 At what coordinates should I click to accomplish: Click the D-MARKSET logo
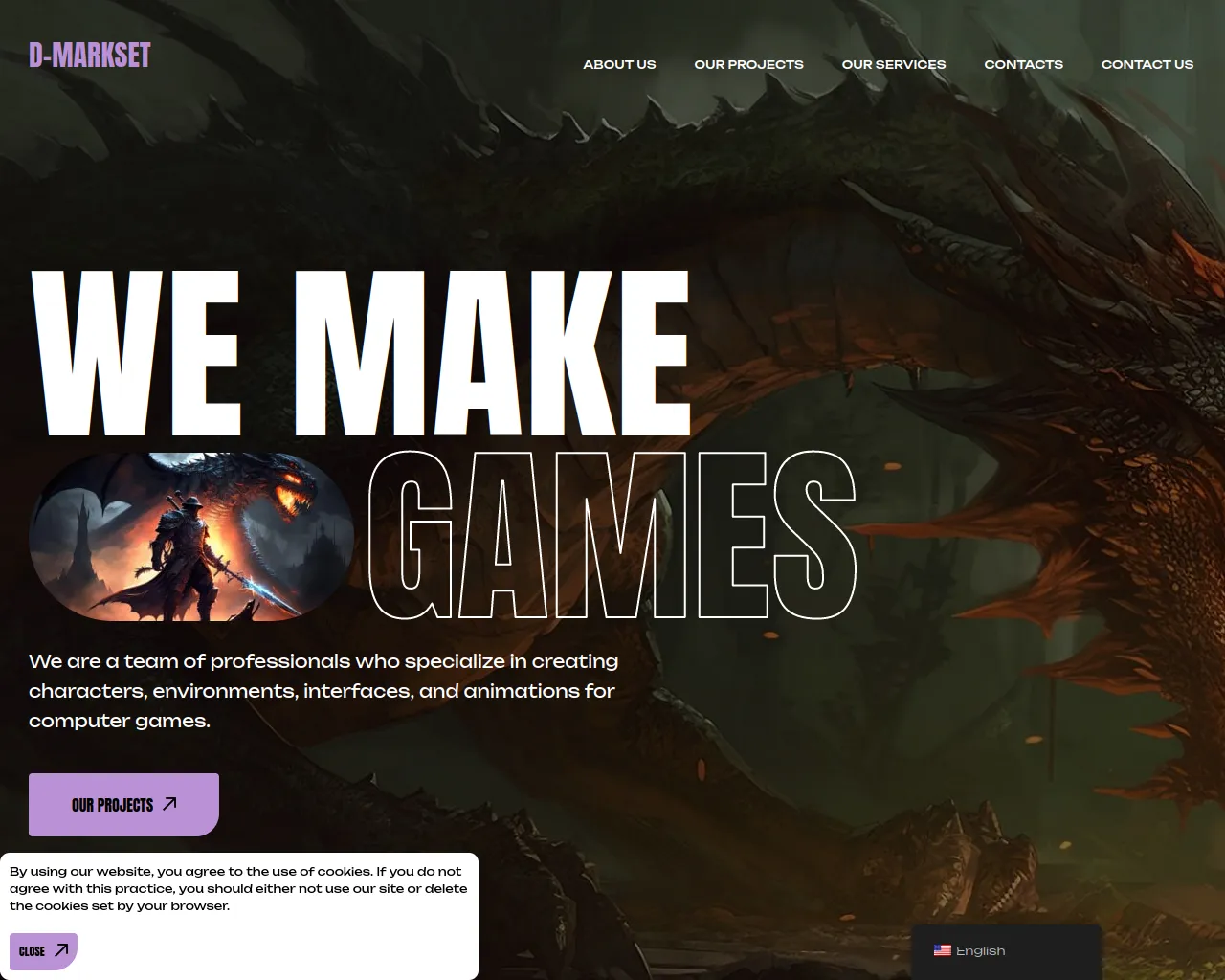pyautogui.click(x=90, y=56)
